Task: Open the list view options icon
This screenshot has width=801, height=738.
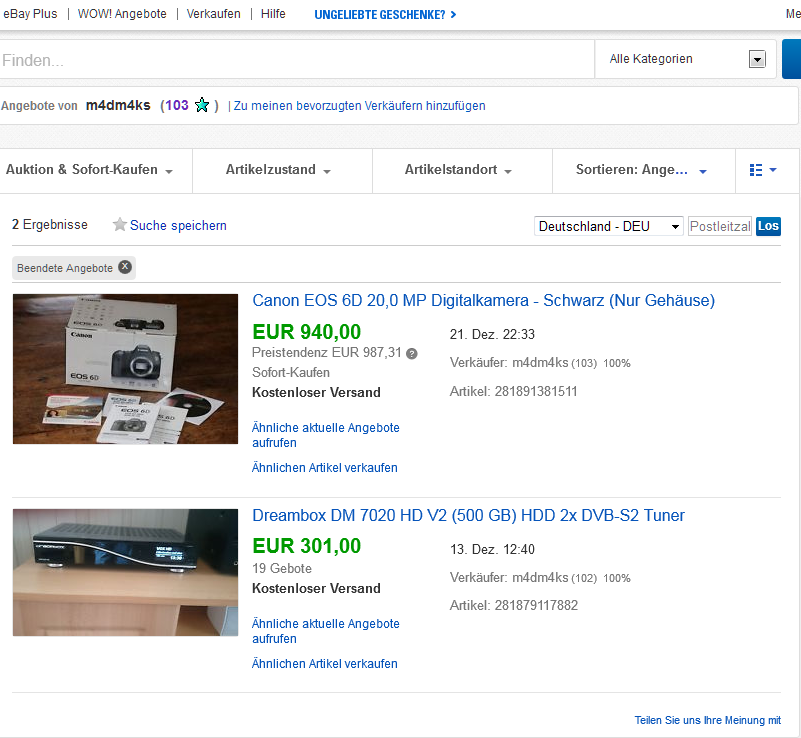Action: [x=763, y=170]
